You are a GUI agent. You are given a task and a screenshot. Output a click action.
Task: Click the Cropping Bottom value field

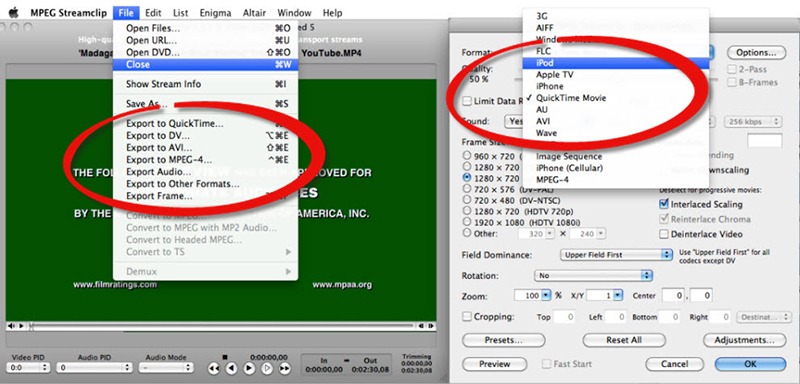pyautogui.click(x=669, y=317)
